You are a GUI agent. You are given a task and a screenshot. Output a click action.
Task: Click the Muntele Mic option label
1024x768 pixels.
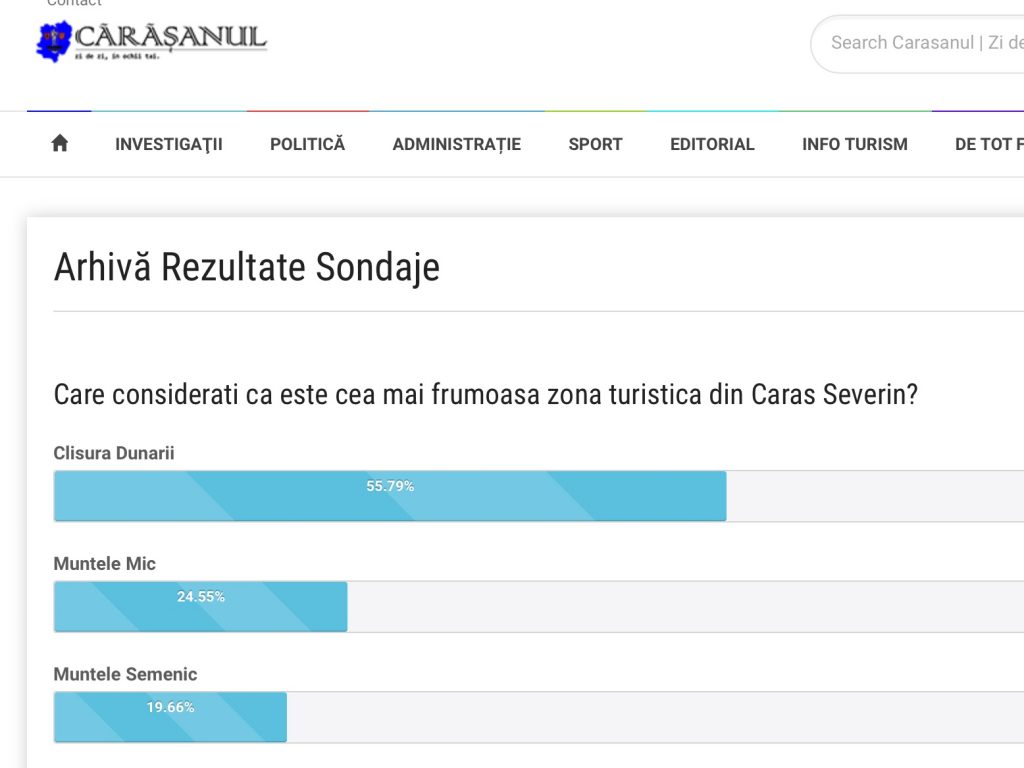[x=104, y=564]
